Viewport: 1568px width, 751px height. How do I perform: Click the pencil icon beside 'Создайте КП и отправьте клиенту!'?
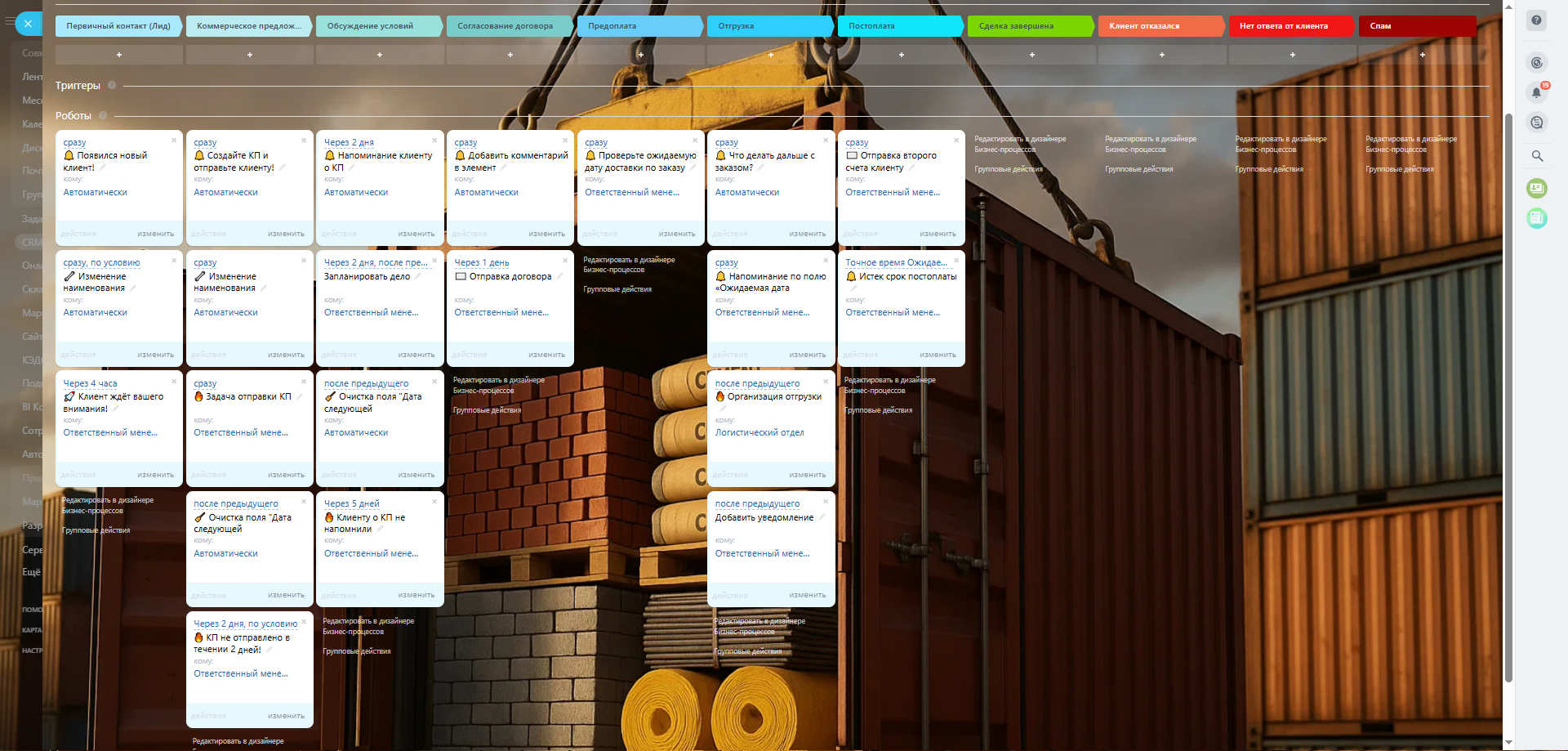[283, 168]
